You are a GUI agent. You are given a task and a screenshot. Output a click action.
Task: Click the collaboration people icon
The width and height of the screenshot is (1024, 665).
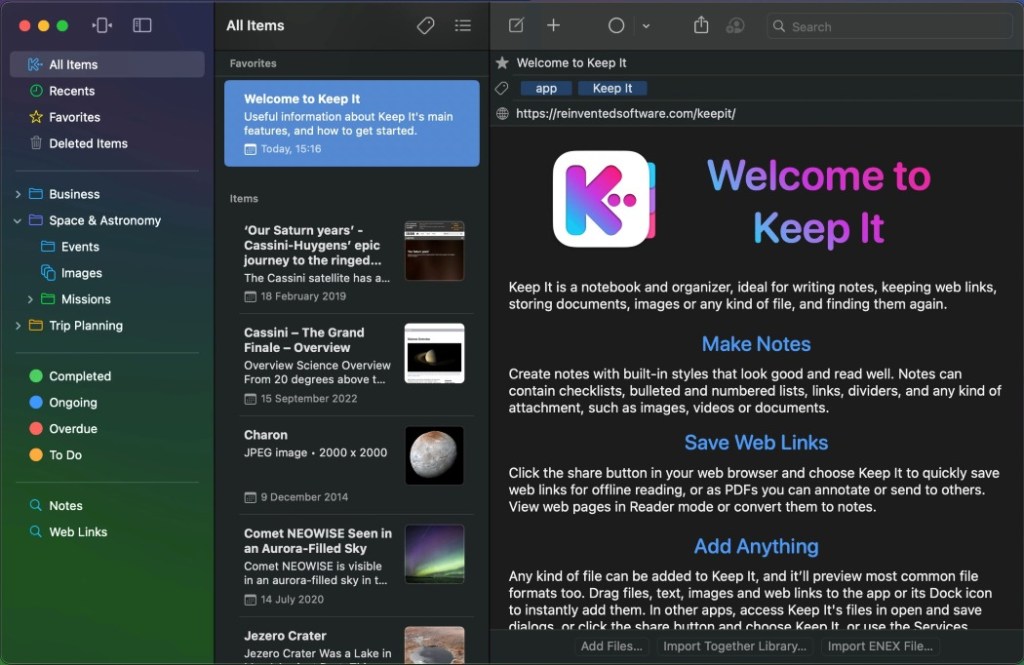click(x=736, y=25)
